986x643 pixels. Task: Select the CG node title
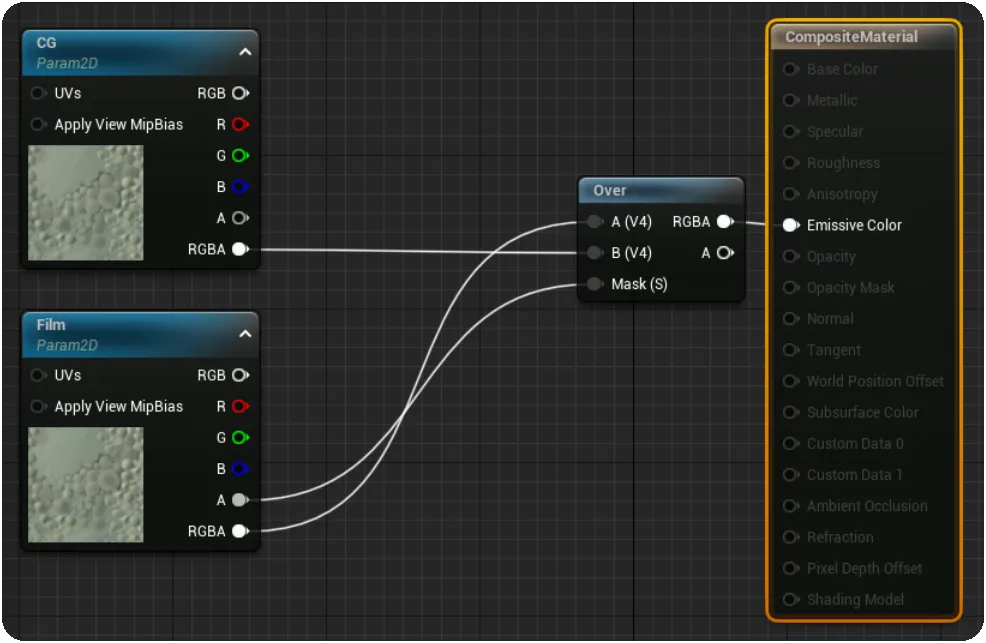[47, 43]
